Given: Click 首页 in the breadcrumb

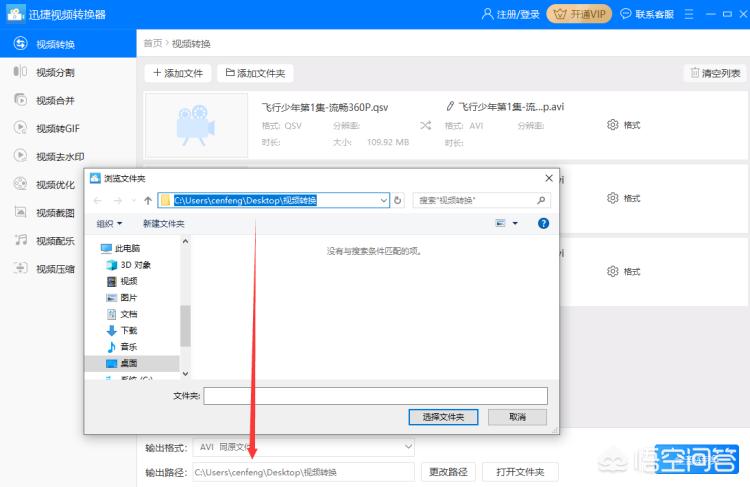Looking at the screenshot, I should point(153,44).
